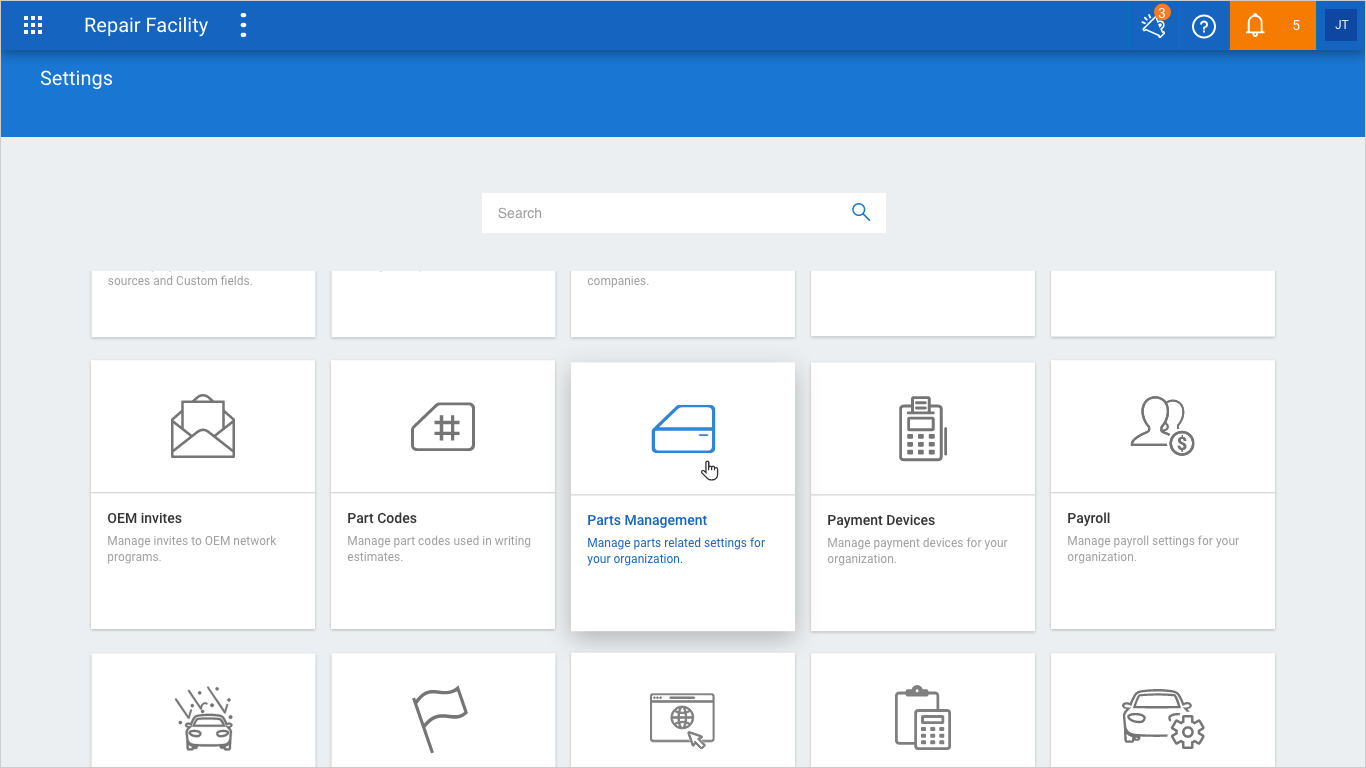Image resolution: width=1366 pixels, height=768 pixels.
Task: Open the web browser globe icon tile
Action: (x=683, y=720)
